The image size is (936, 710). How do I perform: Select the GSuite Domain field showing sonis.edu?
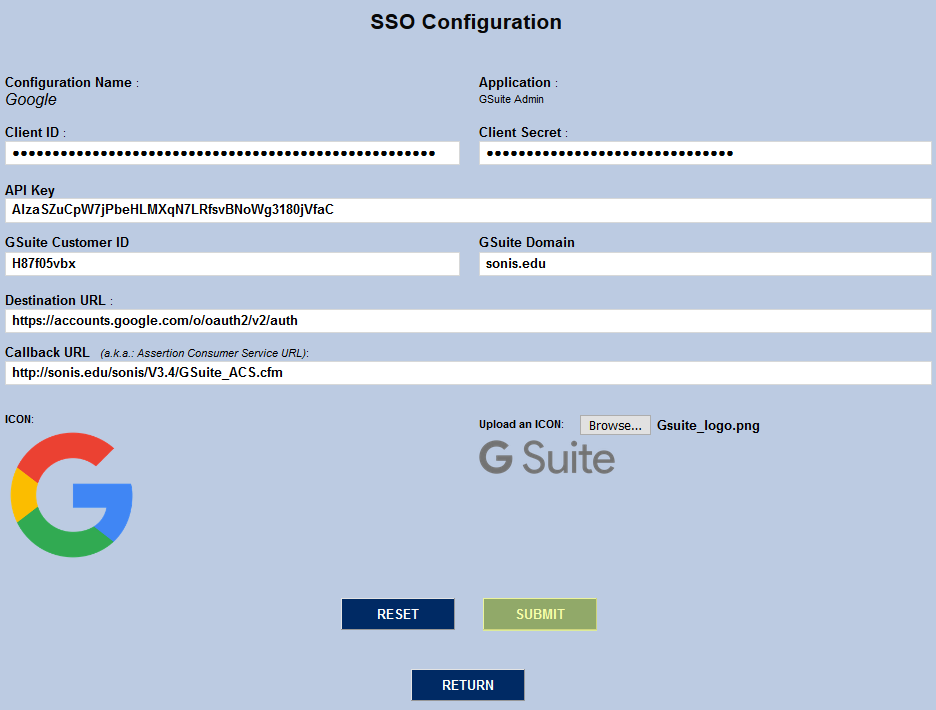click(700, 263)
